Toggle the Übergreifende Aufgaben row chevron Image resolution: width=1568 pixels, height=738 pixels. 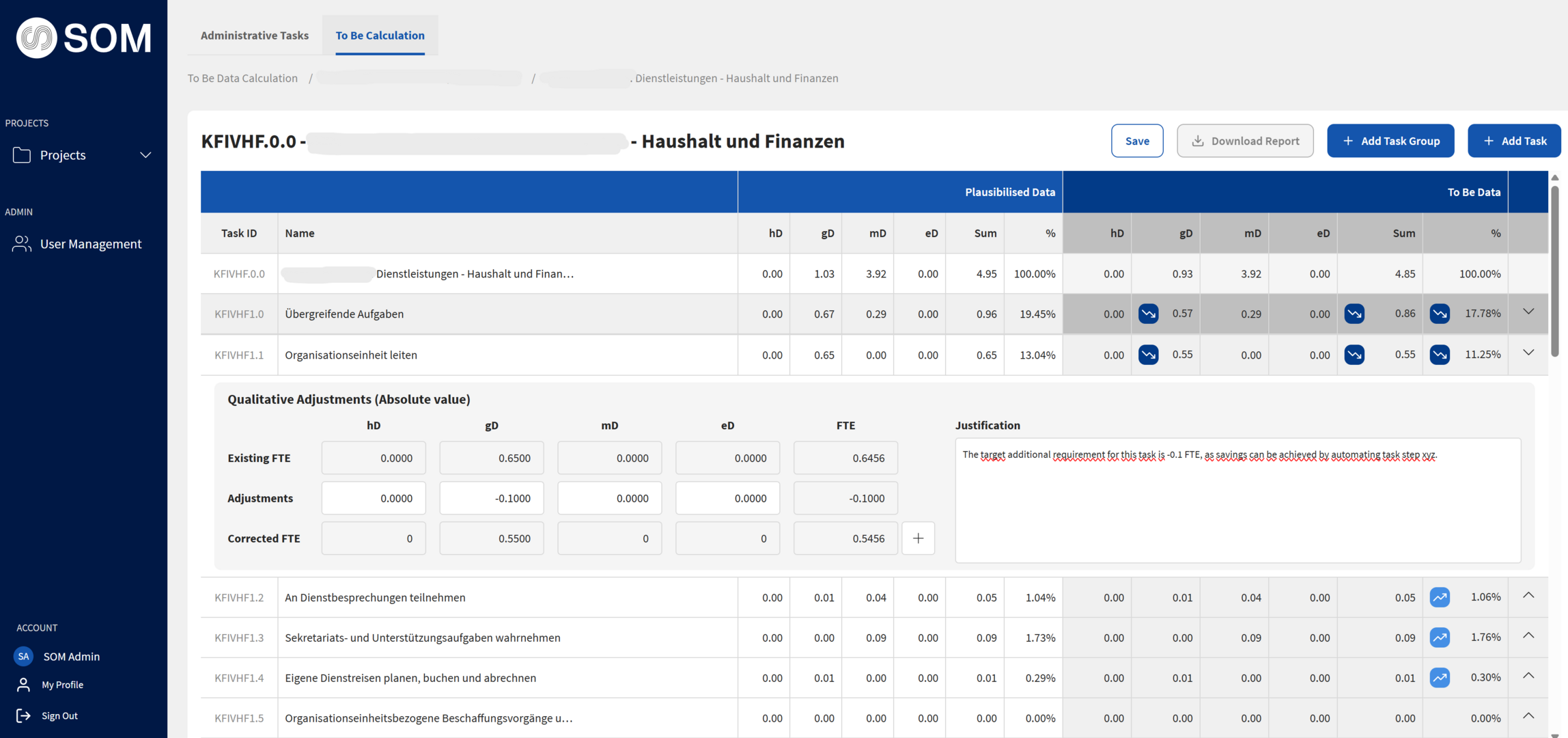(1528, 312)
